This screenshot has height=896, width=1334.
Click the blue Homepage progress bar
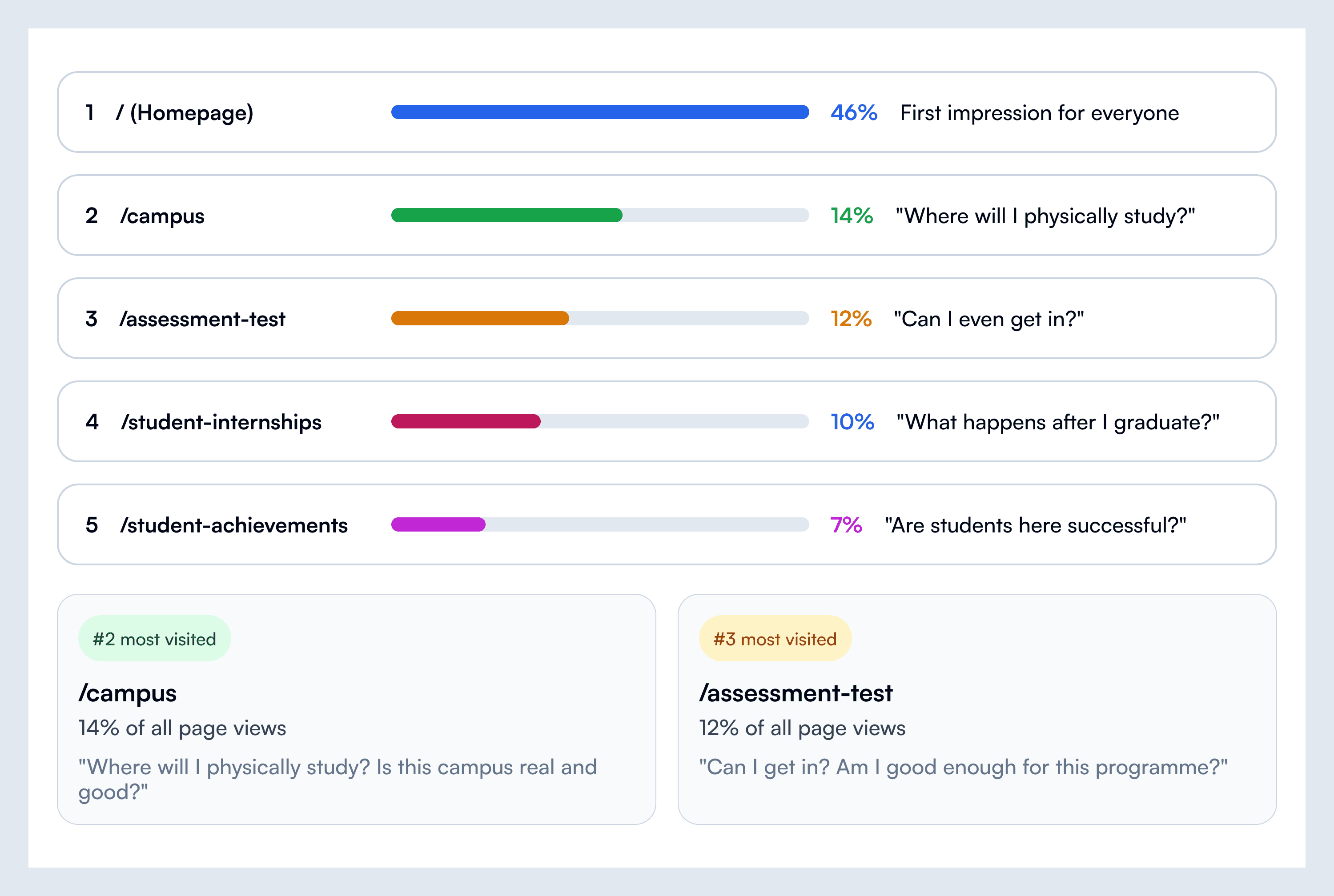(x=599, y=112)
